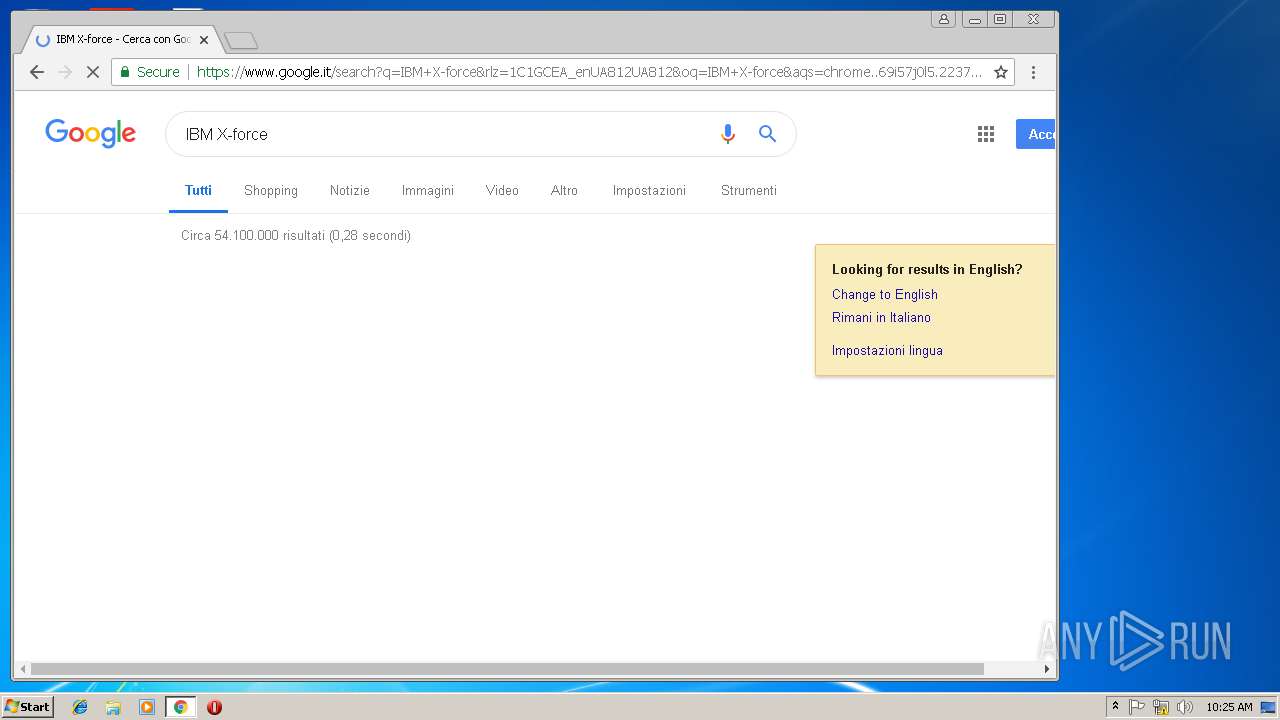
Task: Open Windows Media Player taskbar icon
Action: [x=147, y=707]
